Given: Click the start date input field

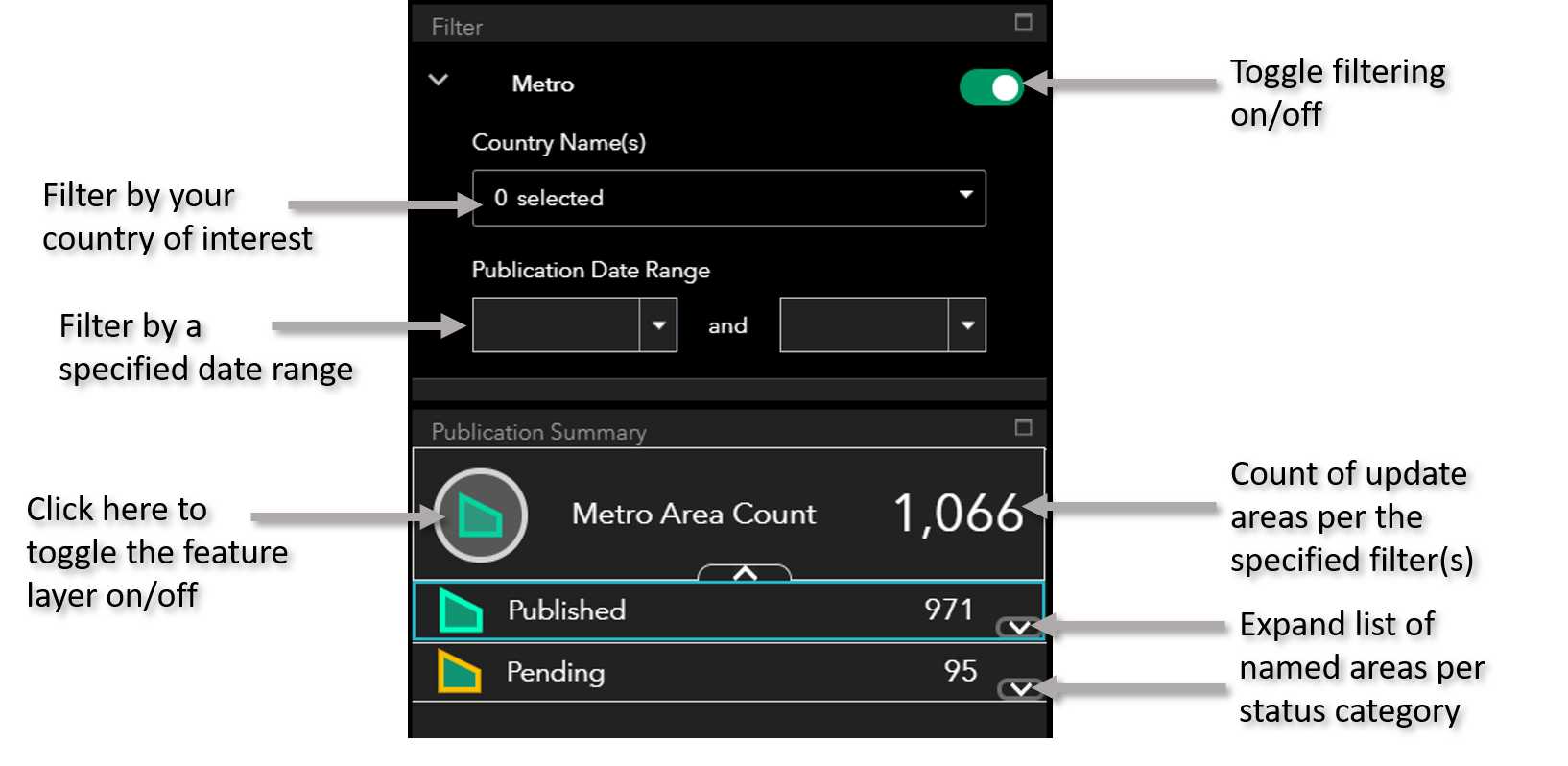Looking at the screenshot, I should click(x=557, y=324).
